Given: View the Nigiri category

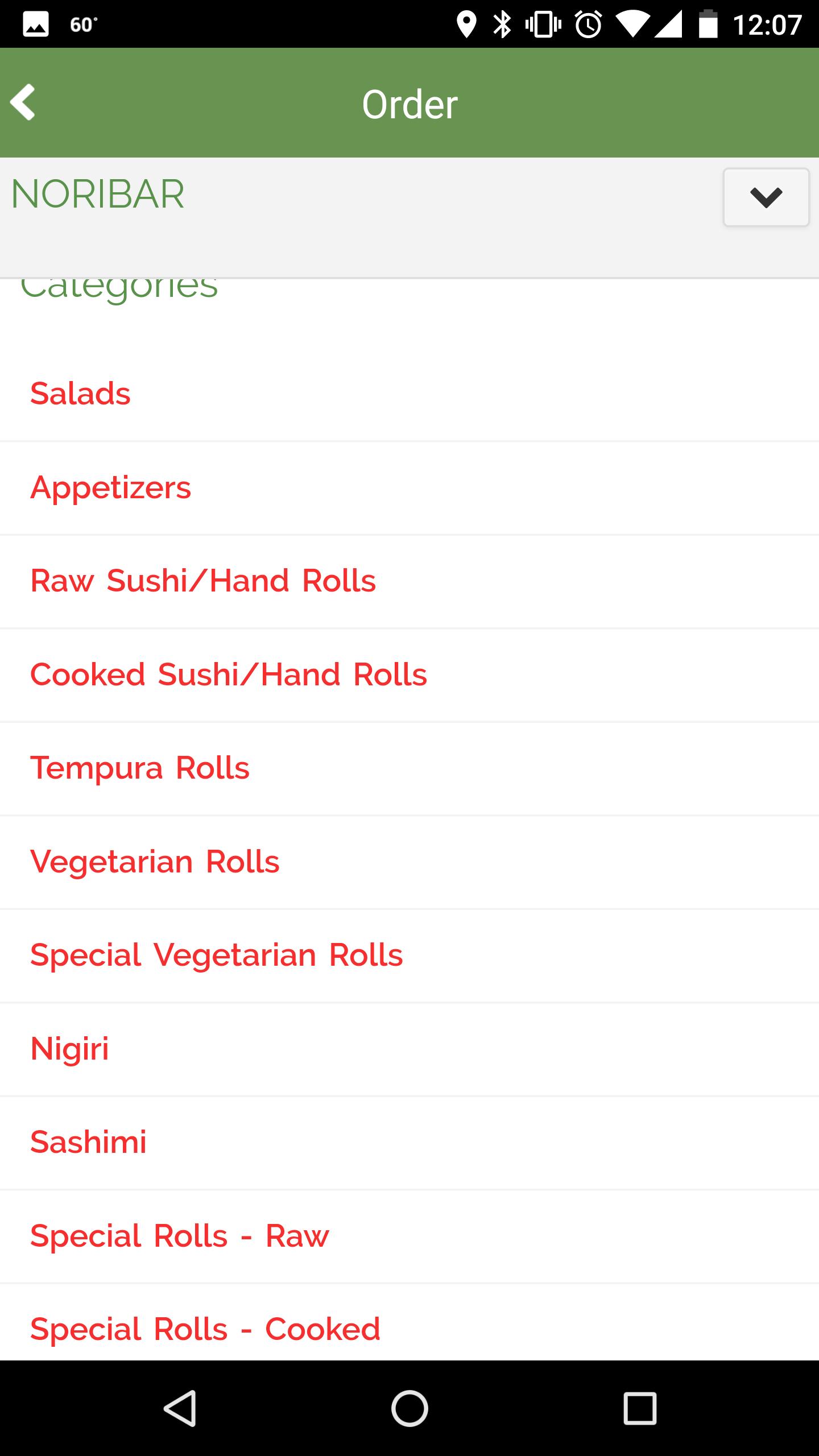Looking at the screenshot, I should coord(69,1049).
